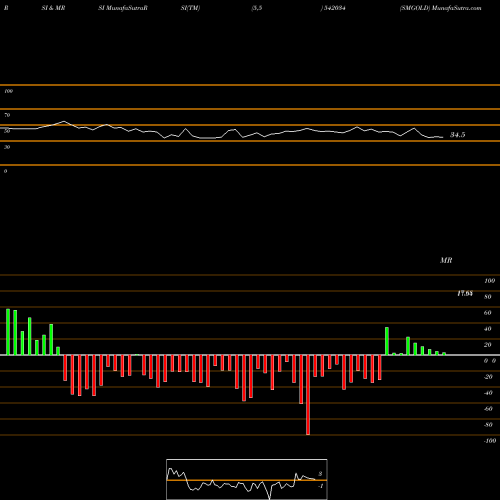Click the 70 level label on RSI chart
The image size is (500, 500).
point(7,115)
